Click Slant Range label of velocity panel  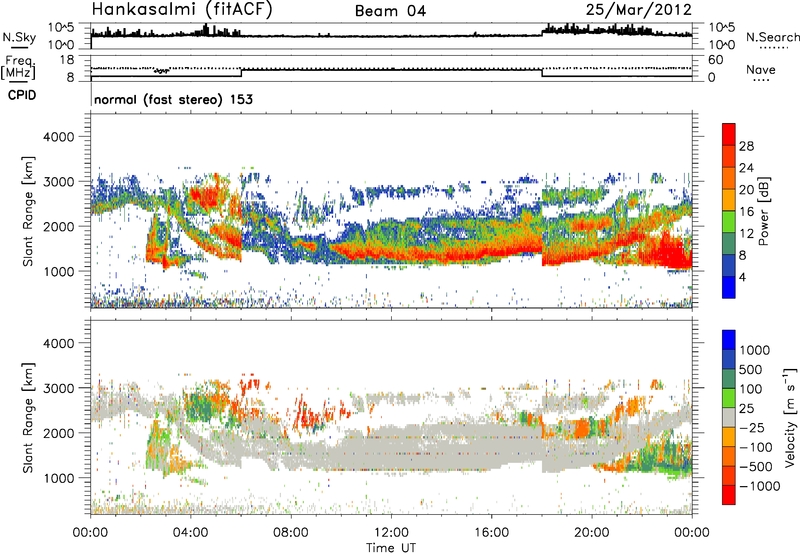(28, 418)
